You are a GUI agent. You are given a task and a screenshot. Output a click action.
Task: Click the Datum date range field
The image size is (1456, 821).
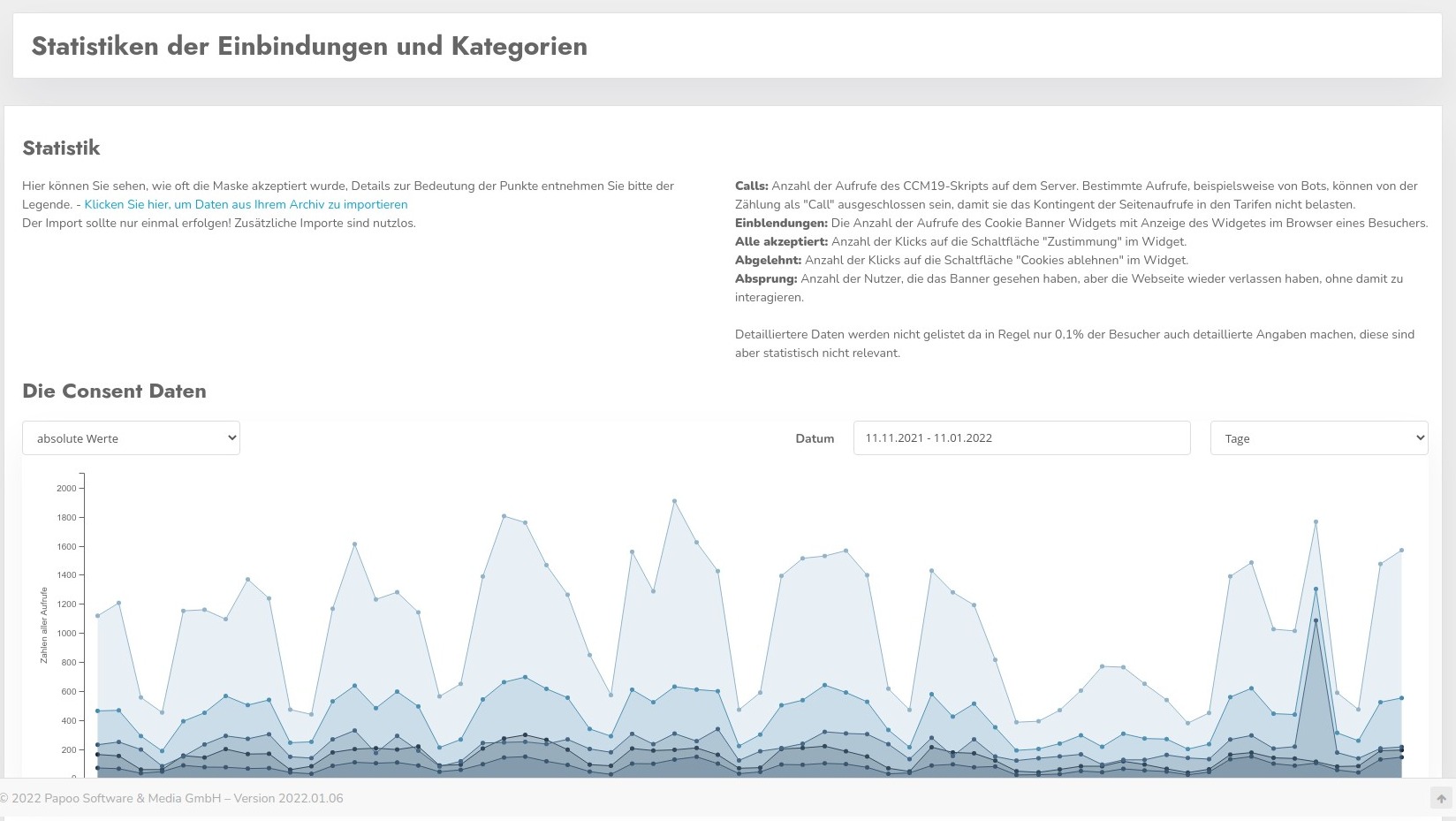(1021, 438)
